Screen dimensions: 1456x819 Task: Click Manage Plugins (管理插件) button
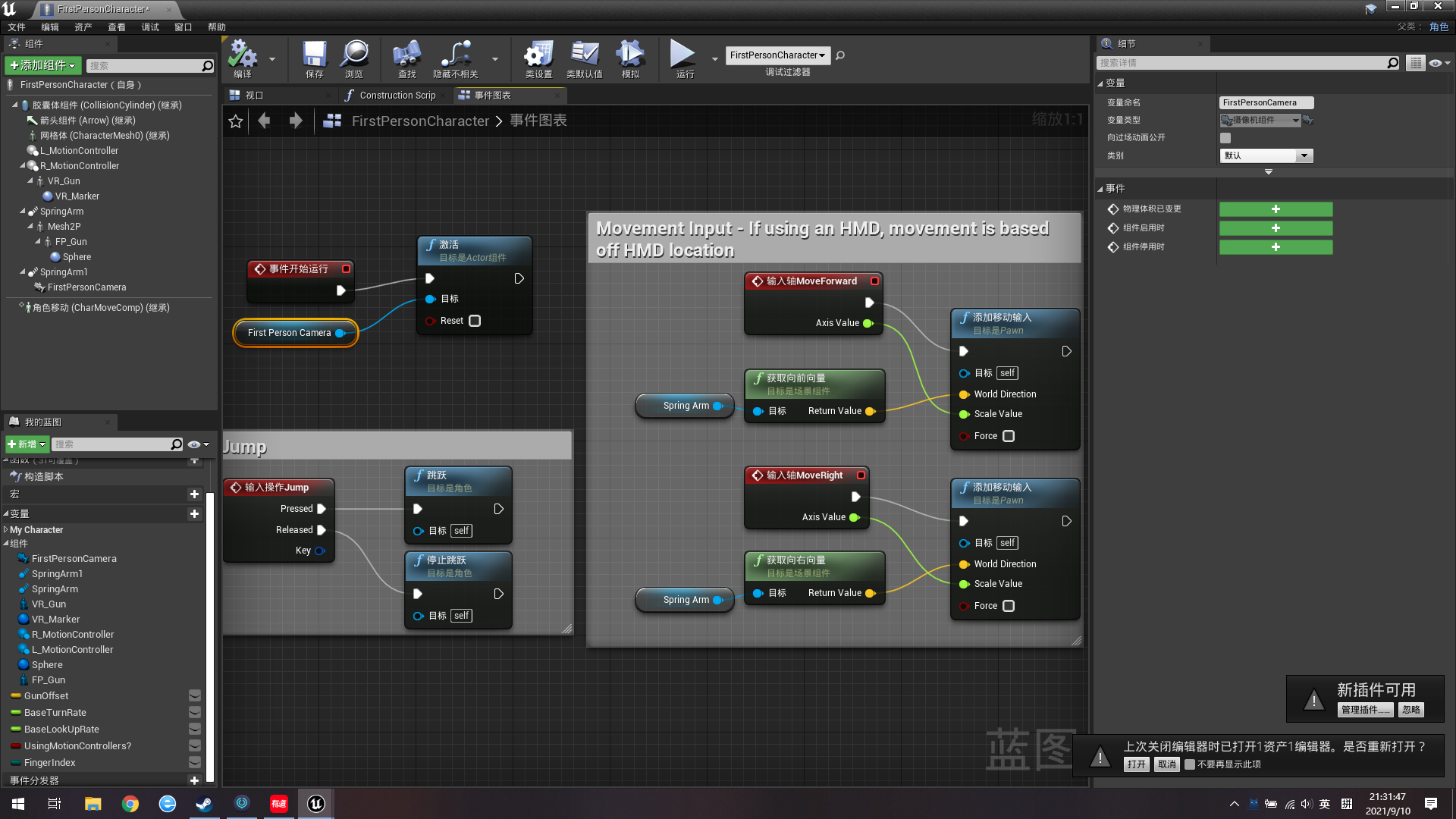coord(1365,710)
